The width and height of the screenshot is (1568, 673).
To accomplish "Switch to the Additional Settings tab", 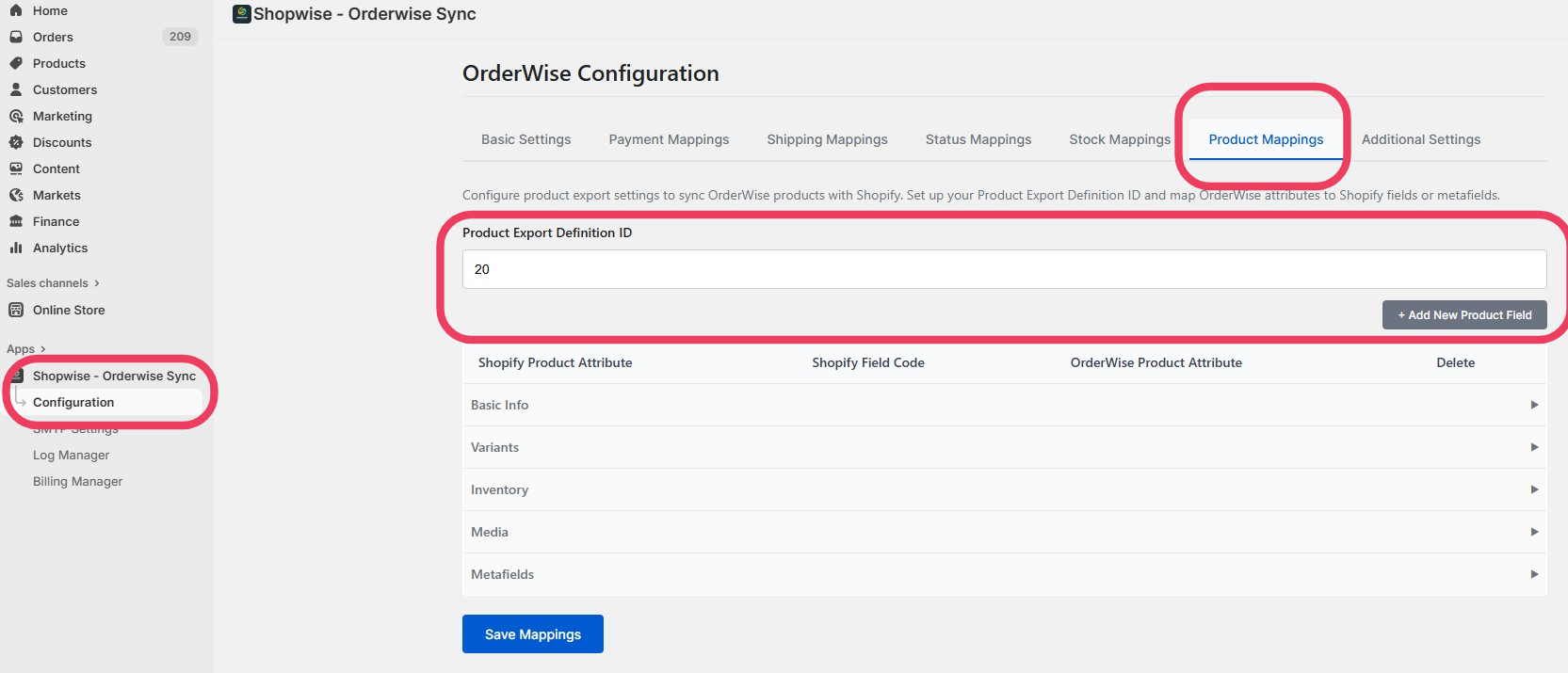I will coord(1421,139).
